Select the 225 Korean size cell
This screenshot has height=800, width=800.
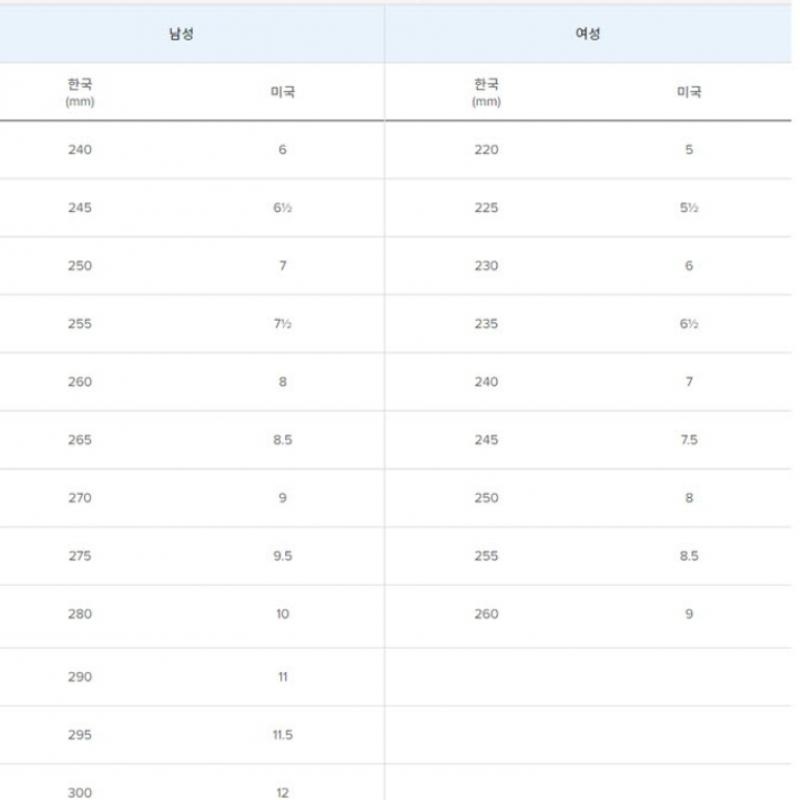(x=486, y=208)
